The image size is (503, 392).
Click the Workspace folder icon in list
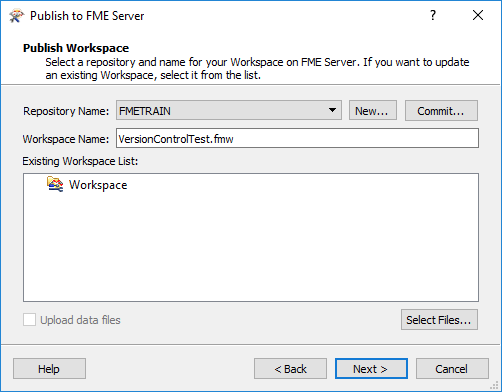pyautogui.click(x=55, y=184)
